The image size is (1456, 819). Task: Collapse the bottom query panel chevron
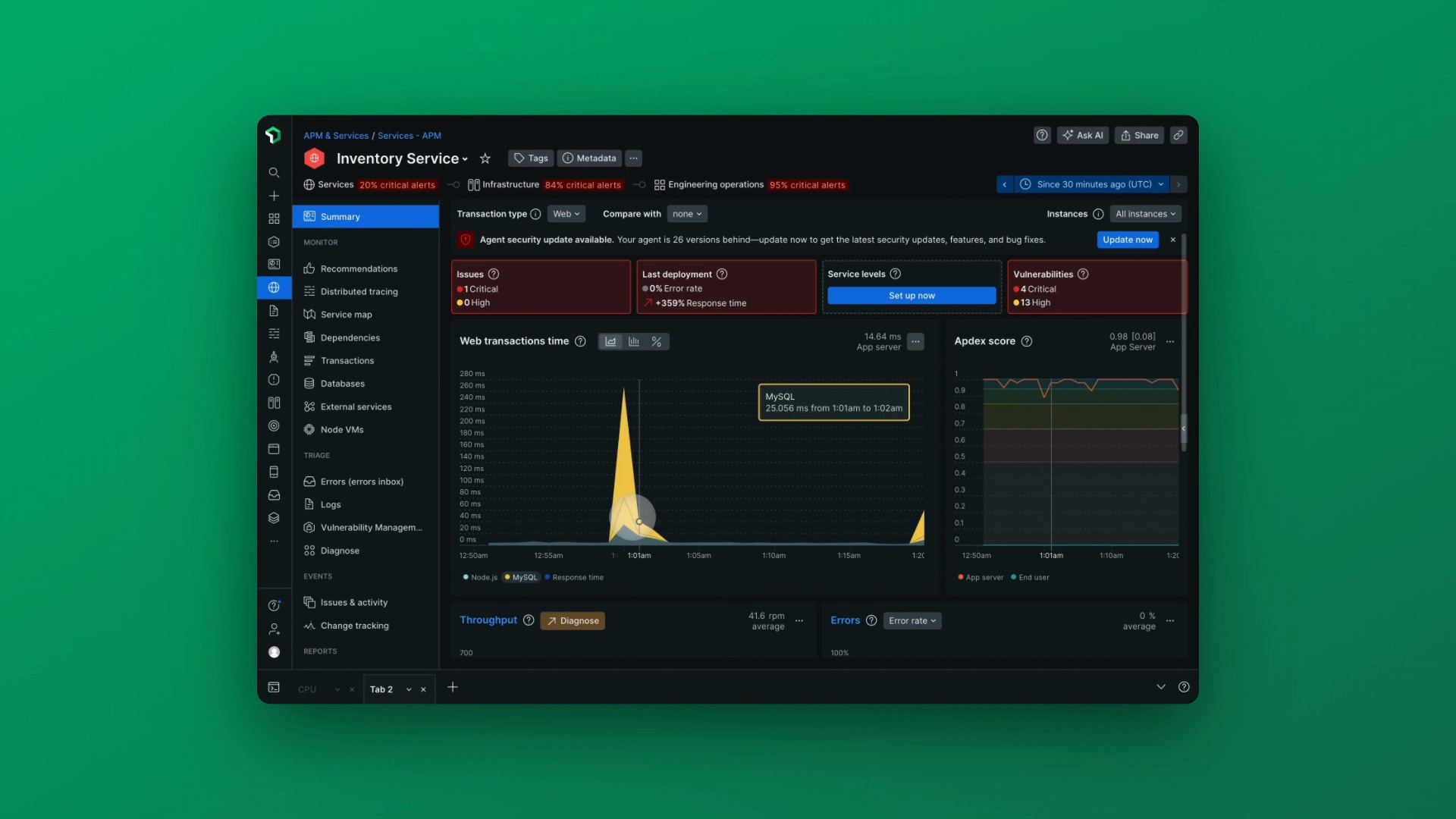pos(1160,687)
